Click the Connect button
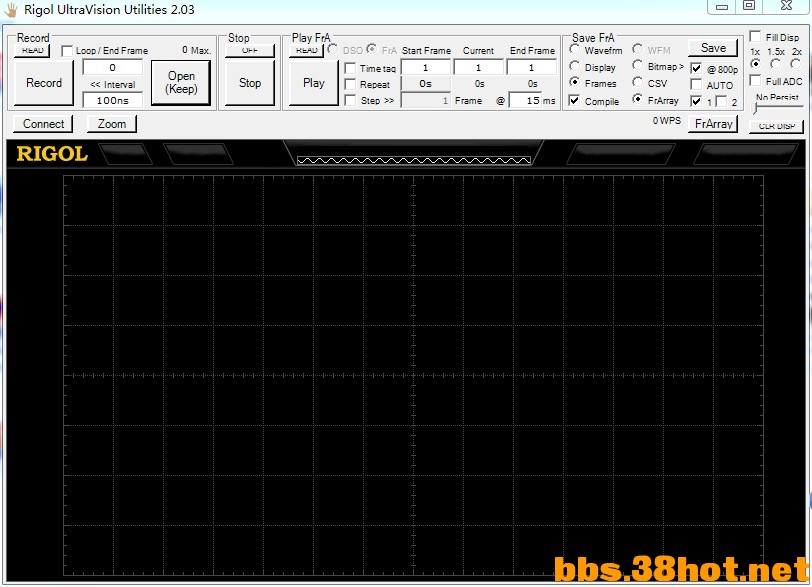Viewport: 812px width, 587px height. click(x=44, y=124)
